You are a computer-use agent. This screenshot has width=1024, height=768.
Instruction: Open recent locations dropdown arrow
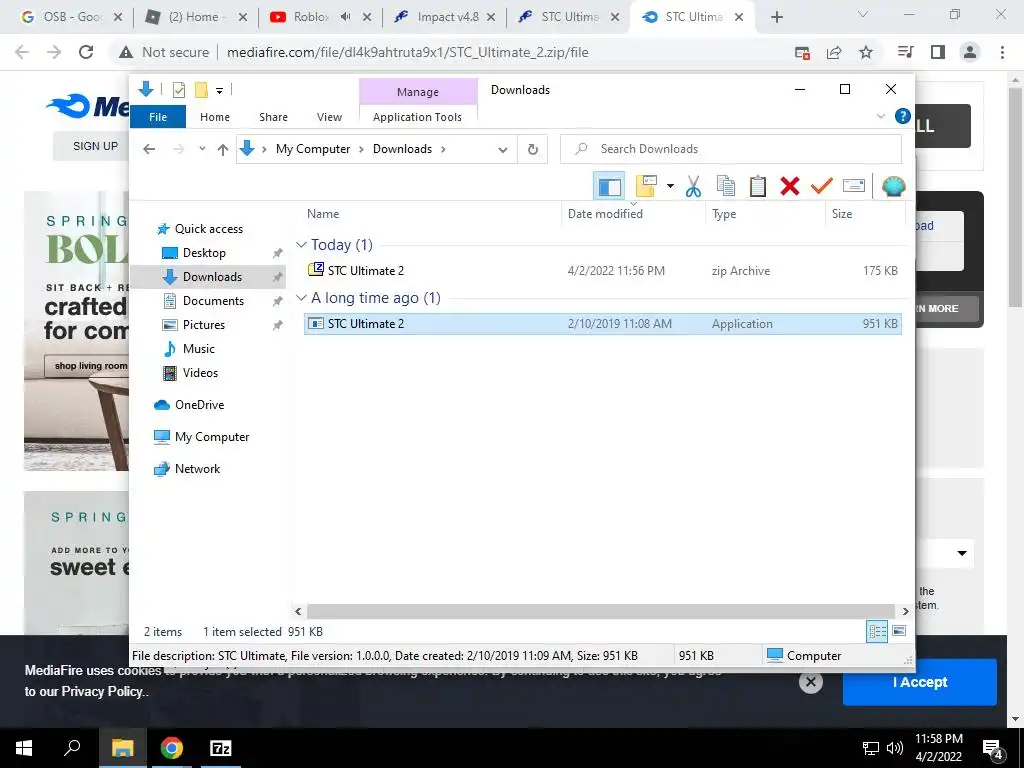[202, 149]
